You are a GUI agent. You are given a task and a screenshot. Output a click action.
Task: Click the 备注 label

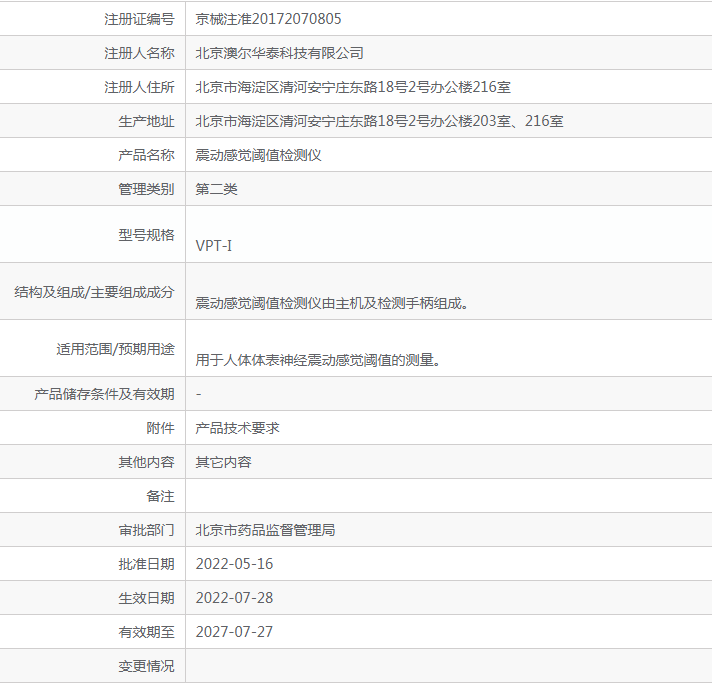click(x=160, y=496)
